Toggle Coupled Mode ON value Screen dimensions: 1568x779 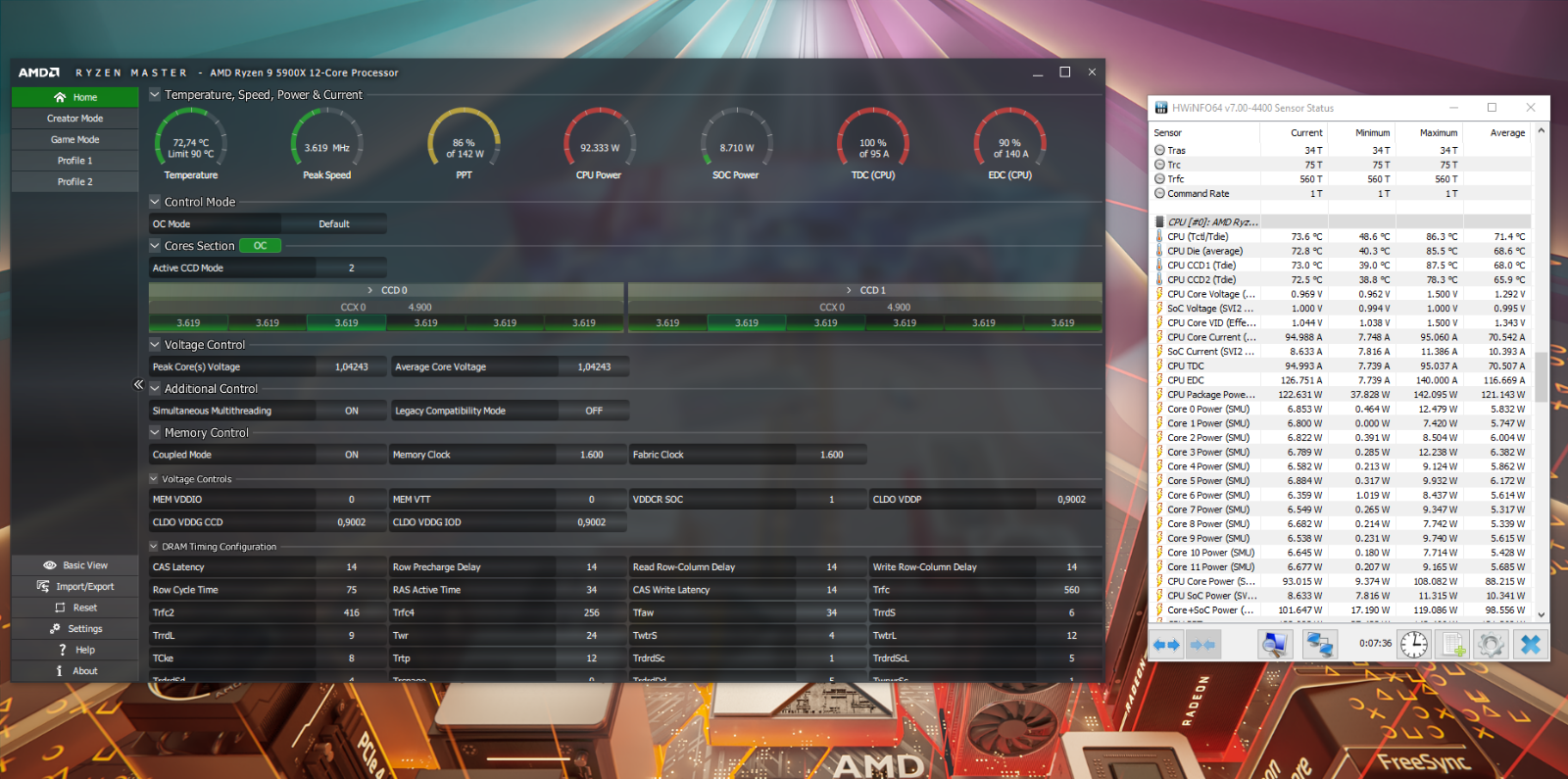(352, 455)
